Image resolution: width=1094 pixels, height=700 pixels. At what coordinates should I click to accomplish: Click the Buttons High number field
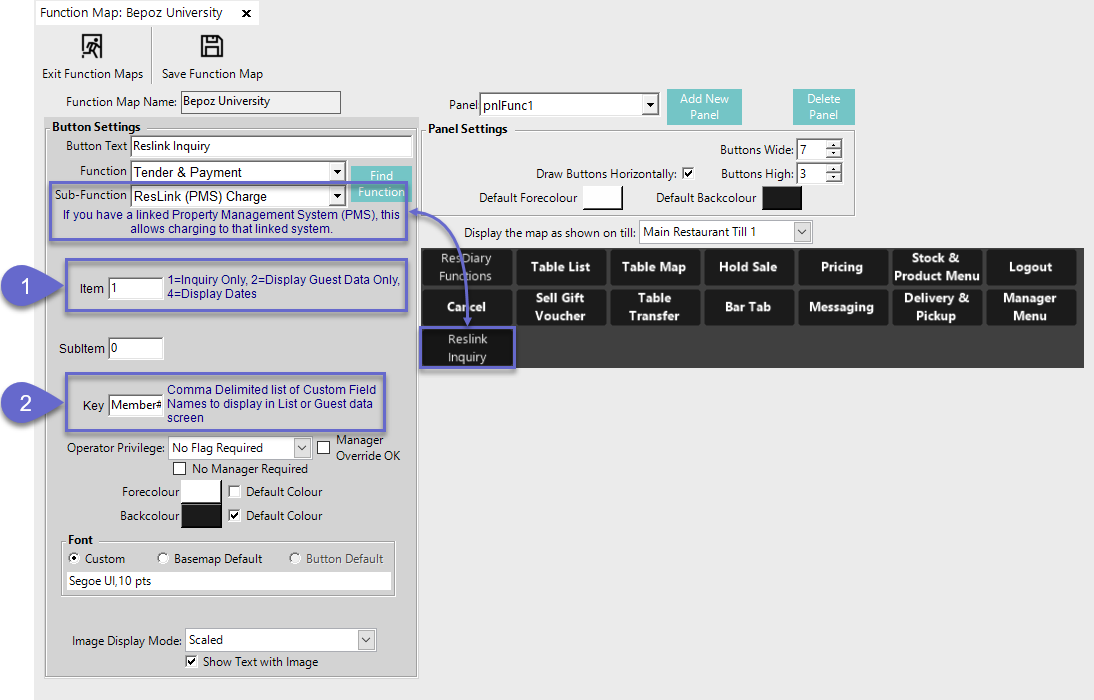[x=811, y=173]
